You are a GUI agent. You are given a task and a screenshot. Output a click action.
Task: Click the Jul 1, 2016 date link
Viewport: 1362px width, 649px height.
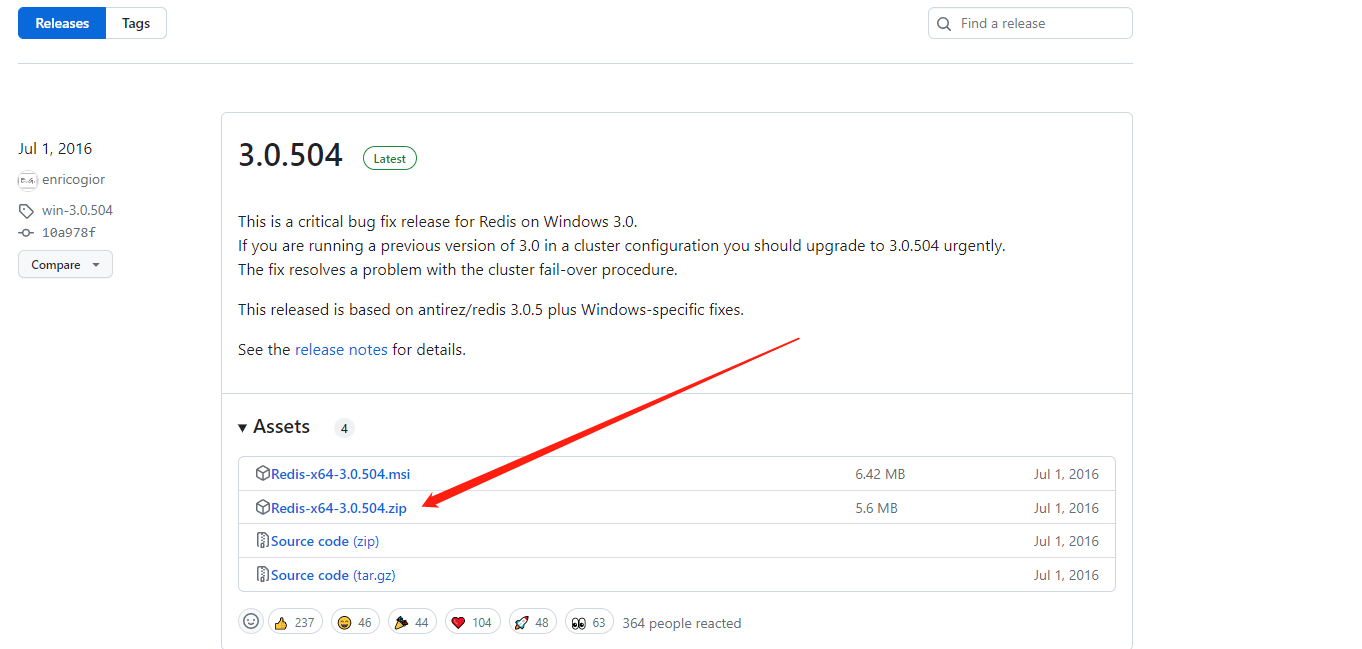click(x=54, y=147)
